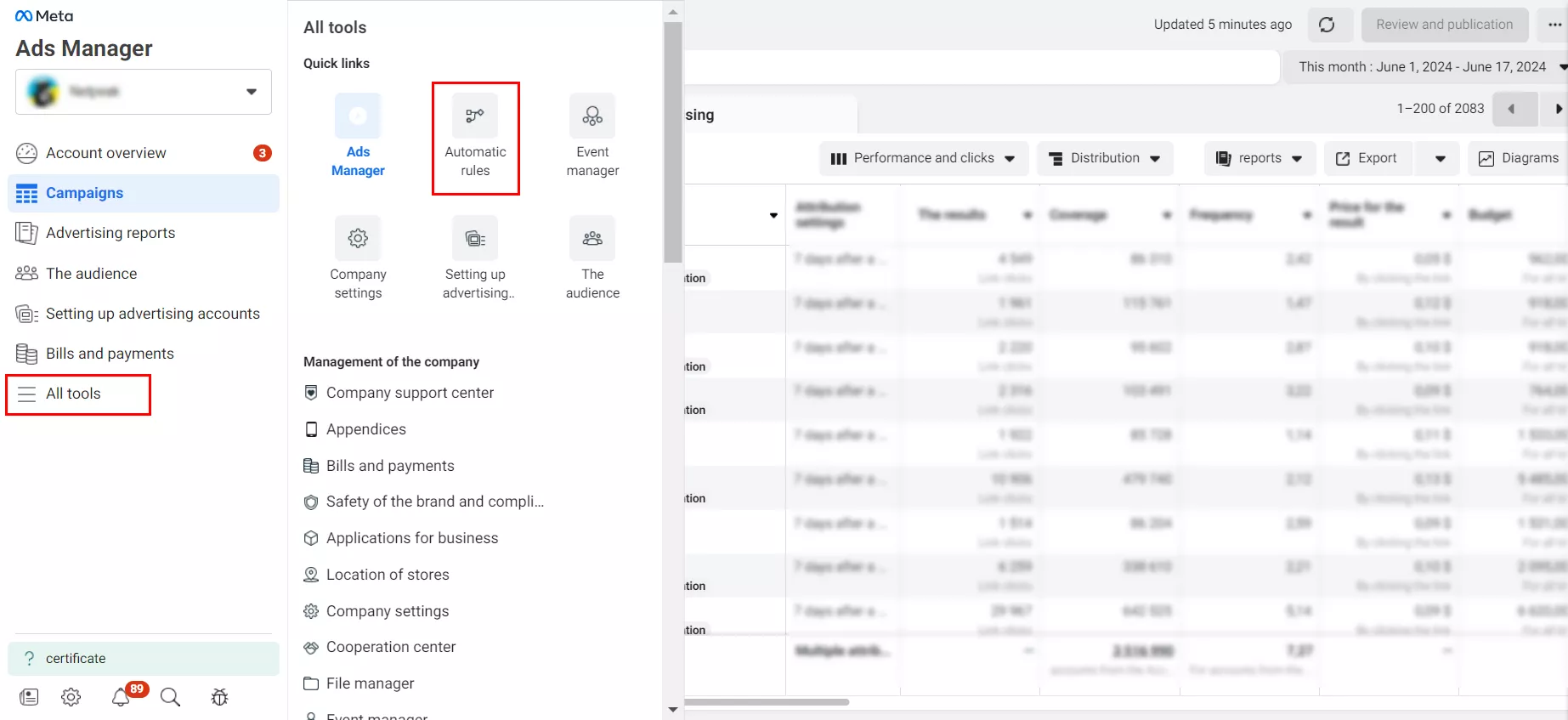
Task: Select Campaigns in the sidebar
Action: [144, 193]
